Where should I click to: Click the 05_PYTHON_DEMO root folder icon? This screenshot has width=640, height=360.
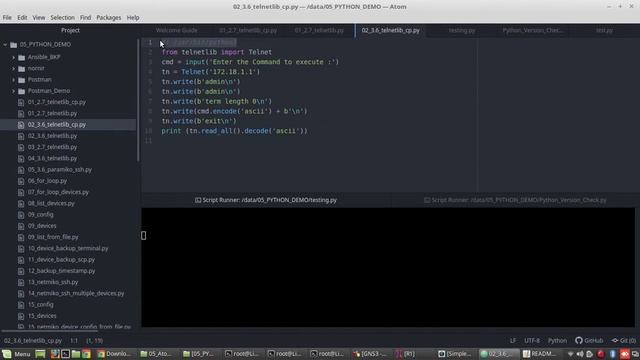(x=13, y=44)
